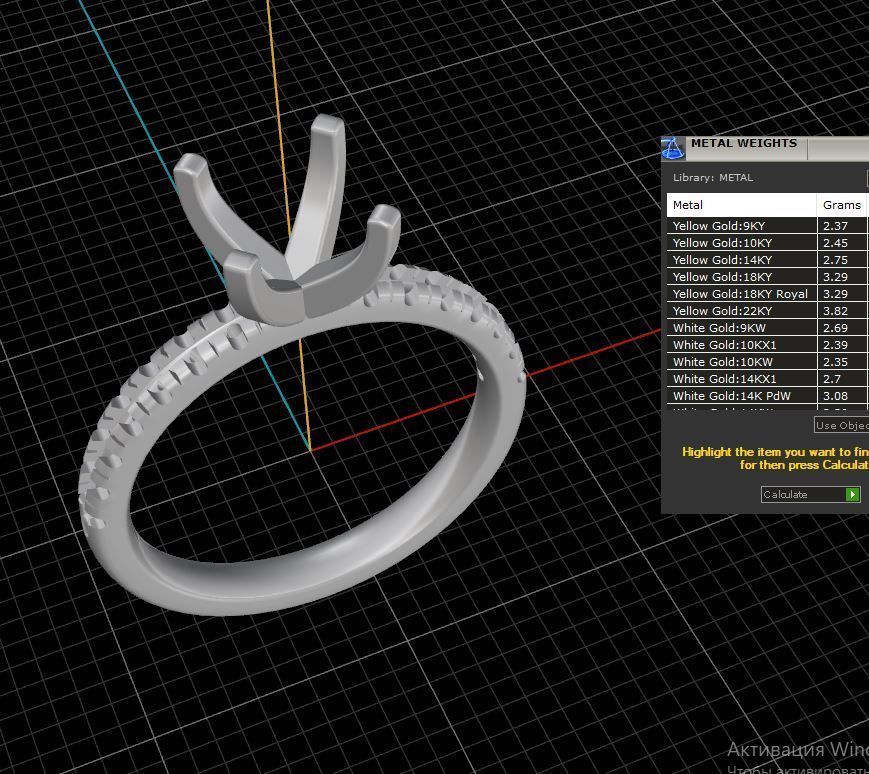
Task: Click the green Calculate arrow icon
Action: [852, 494]
